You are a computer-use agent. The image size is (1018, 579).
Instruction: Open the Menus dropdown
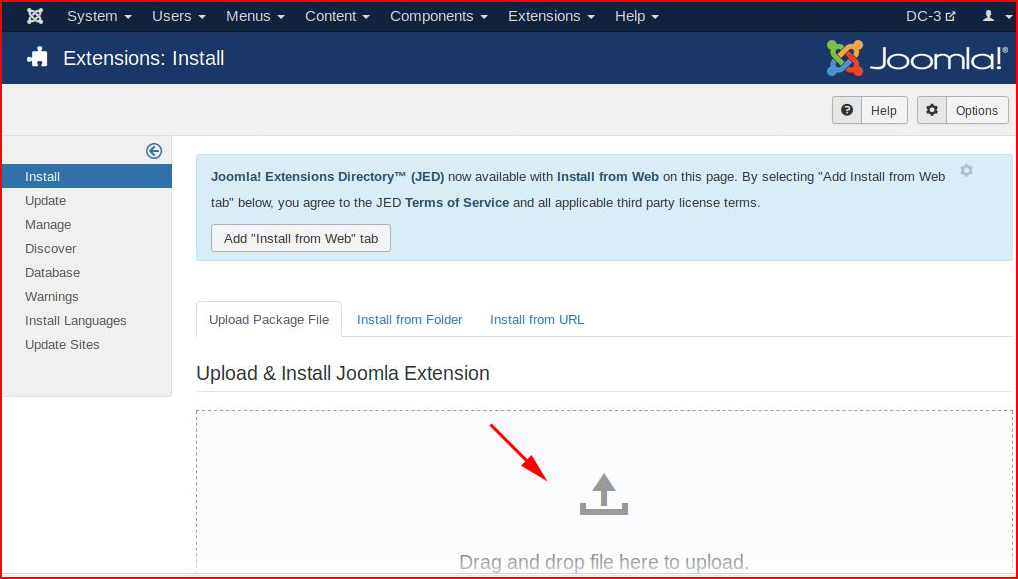pyautogui.click(x=255, y=16)
